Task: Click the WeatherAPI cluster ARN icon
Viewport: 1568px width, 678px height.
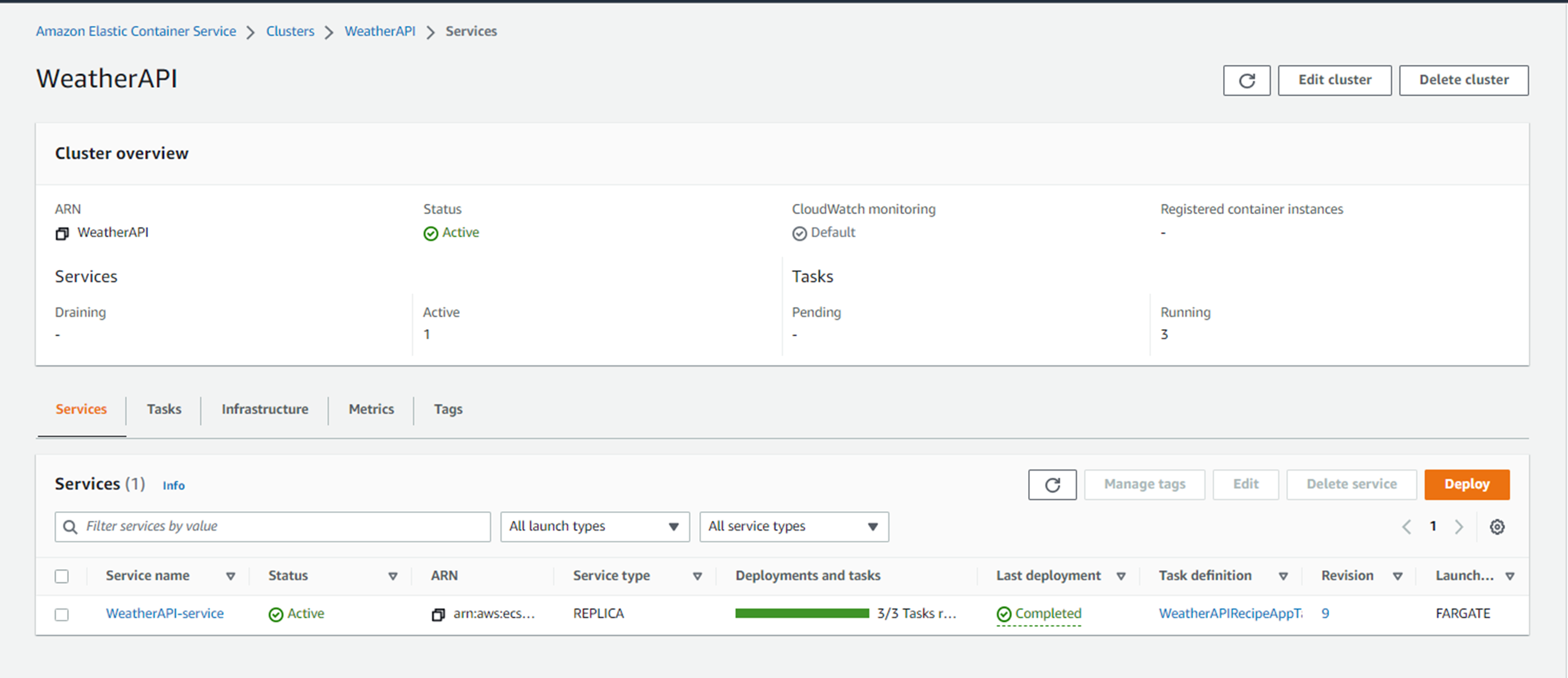Action: 63,232
